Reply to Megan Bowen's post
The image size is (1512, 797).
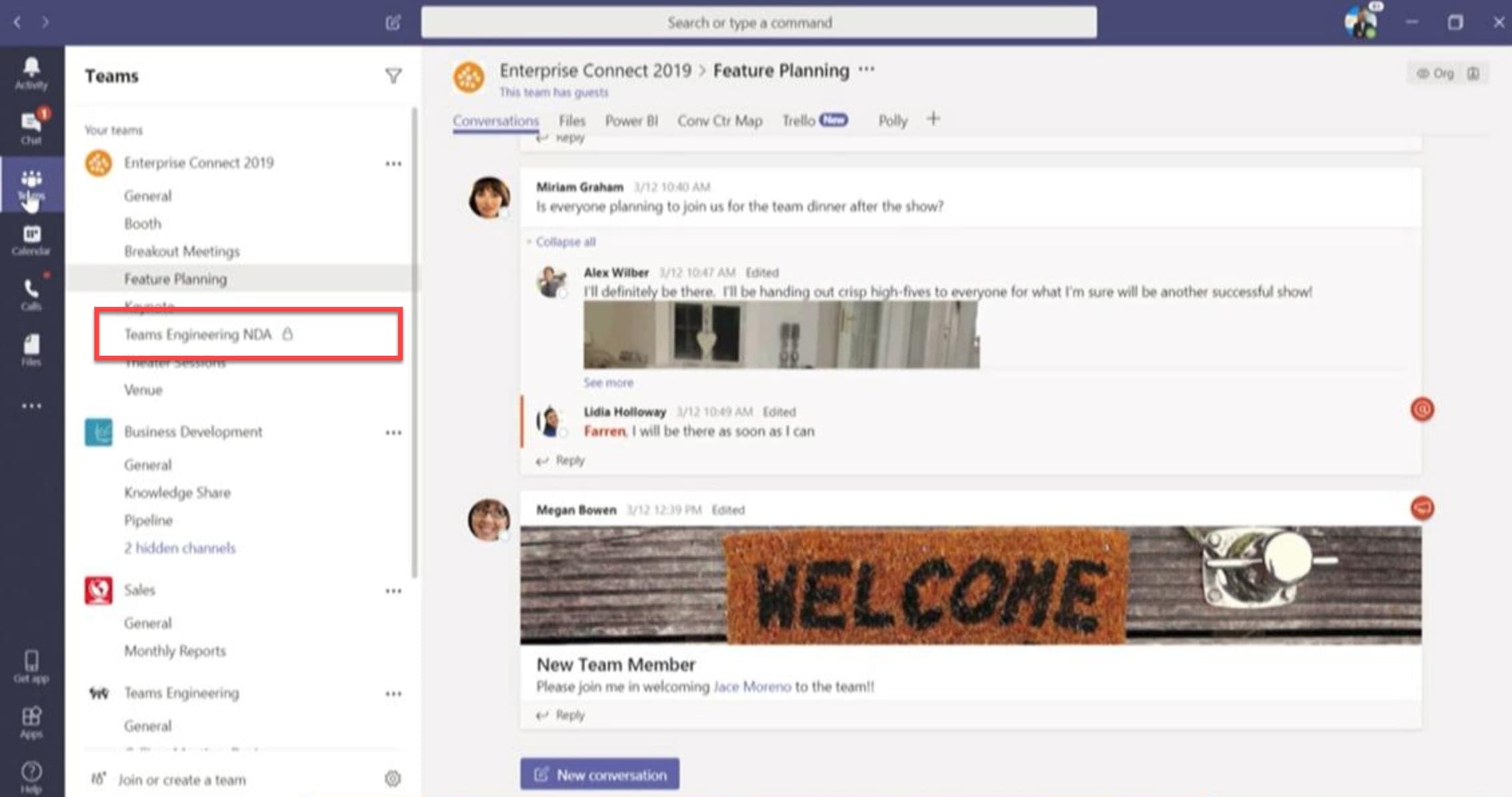[561, 715]
